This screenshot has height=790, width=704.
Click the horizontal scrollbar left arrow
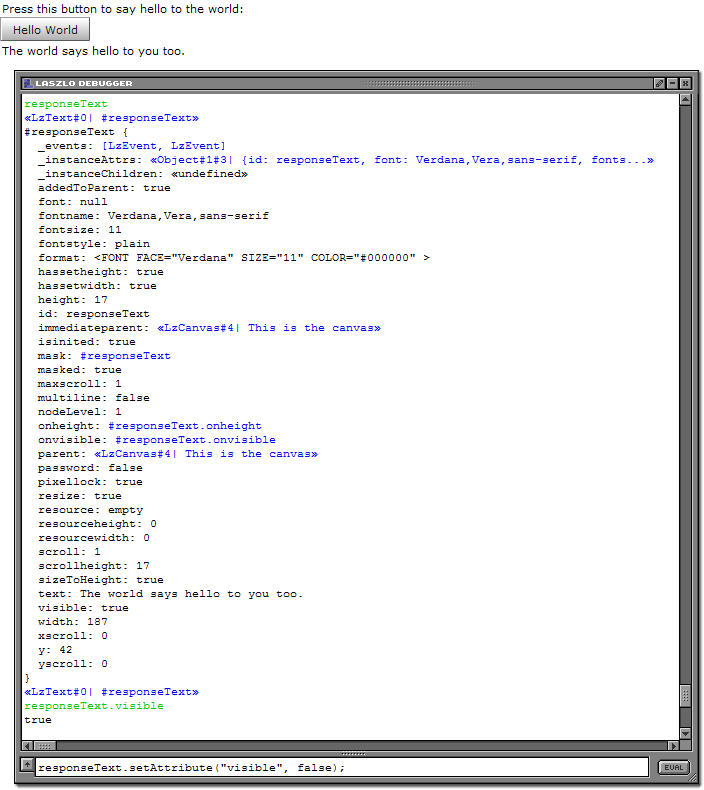tap(27, 746)
